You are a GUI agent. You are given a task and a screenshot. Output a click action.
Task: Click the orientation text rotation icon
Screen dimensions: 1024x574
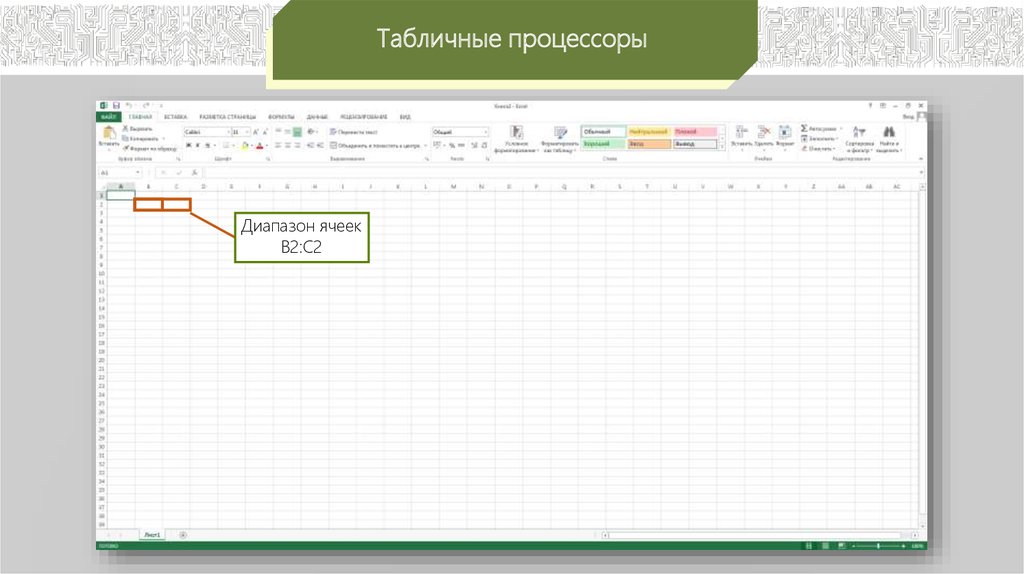311,132
